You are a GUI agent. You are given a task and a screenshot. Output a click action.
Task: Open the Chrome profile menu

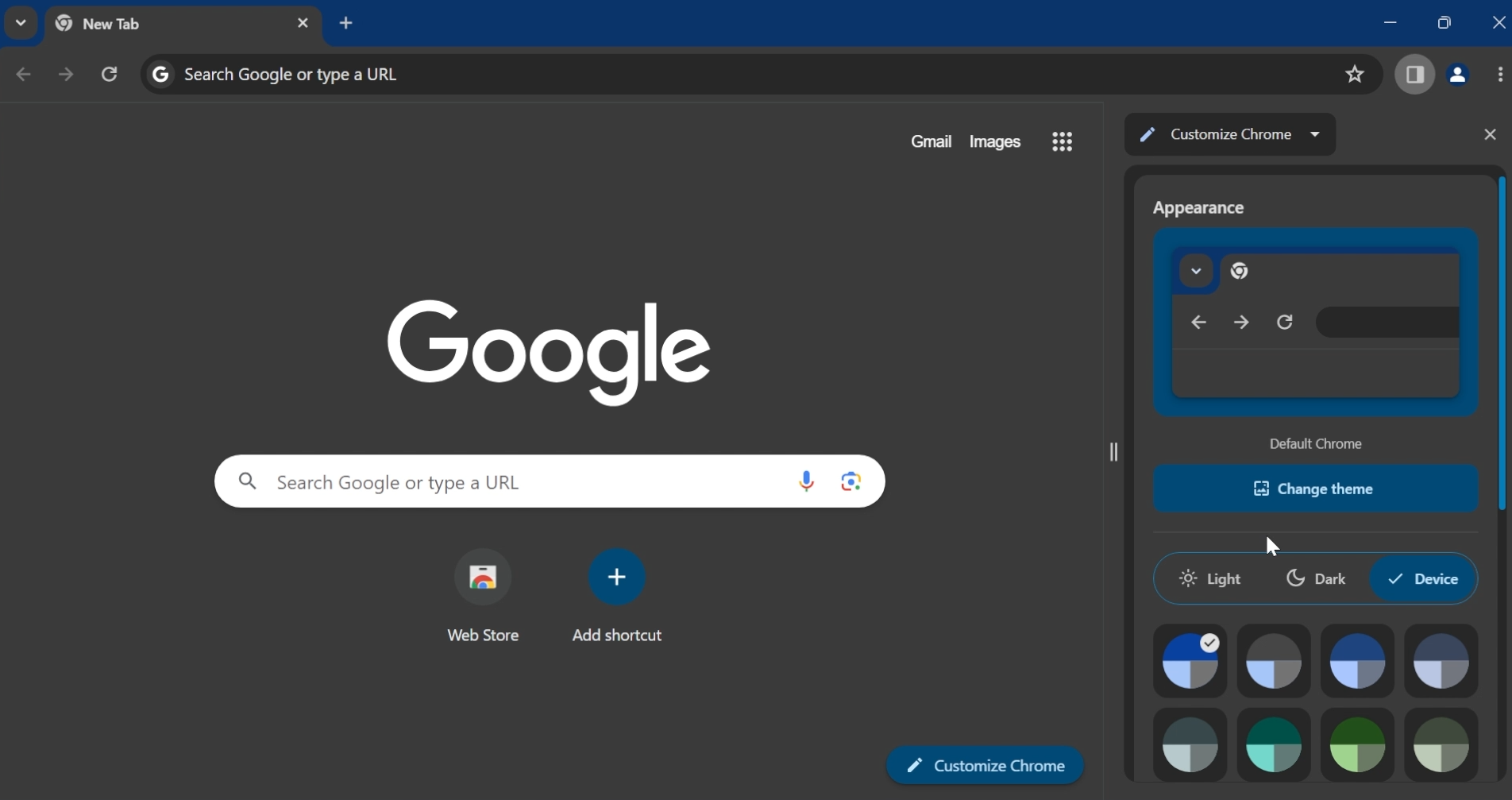click(x=1460, y=74)
